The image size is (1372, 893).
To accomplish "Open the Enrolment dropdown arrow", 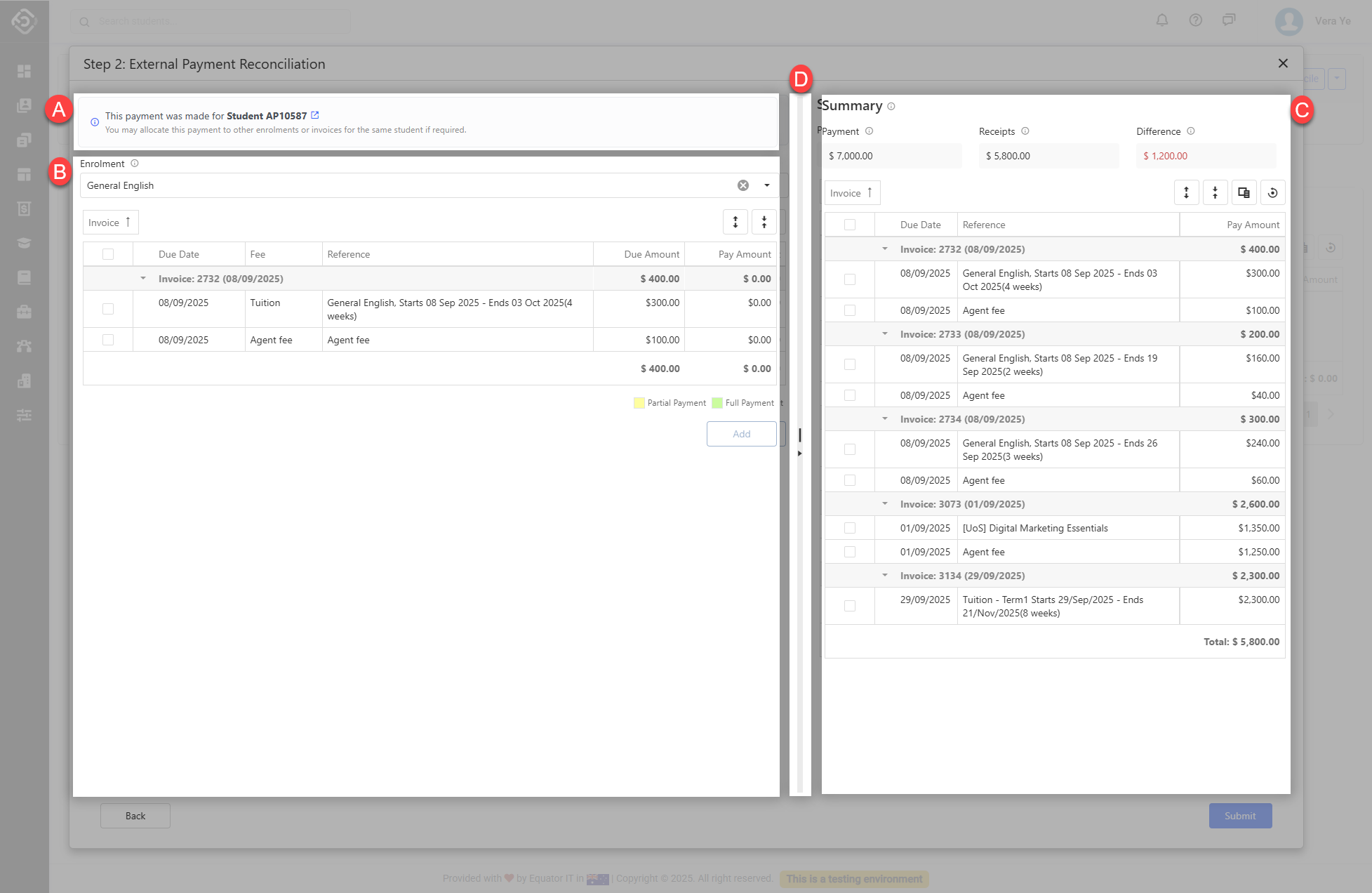I will (x=767, y=185).
